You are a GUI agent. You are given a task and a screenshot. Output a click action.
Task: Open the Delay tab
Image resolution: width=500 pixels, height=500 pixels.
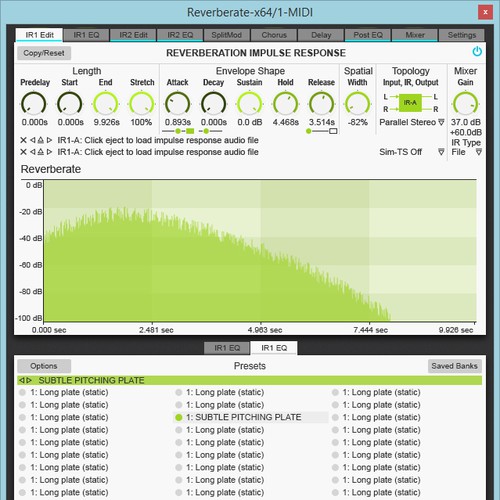click(x=321, y=35)
